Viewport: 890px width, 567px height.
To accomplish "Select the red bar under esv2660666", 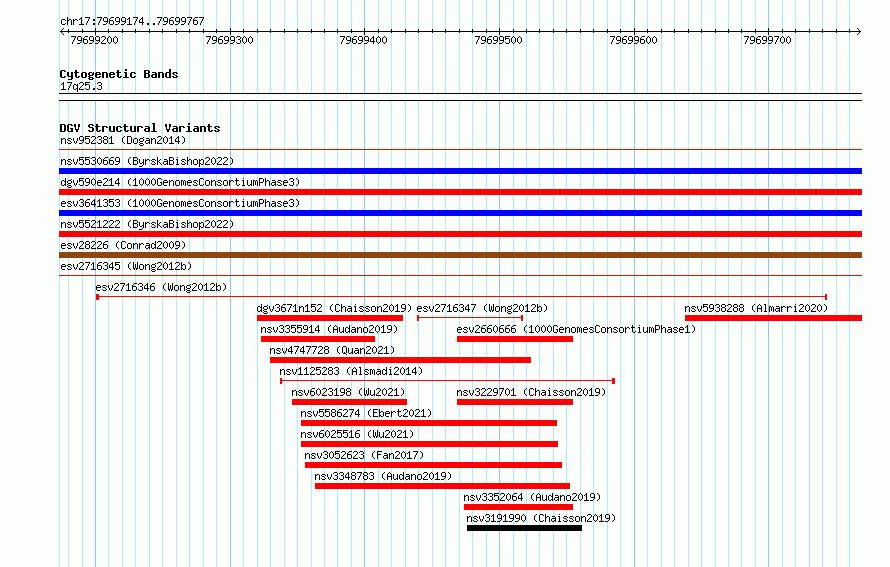I will [x=515, y=339].
